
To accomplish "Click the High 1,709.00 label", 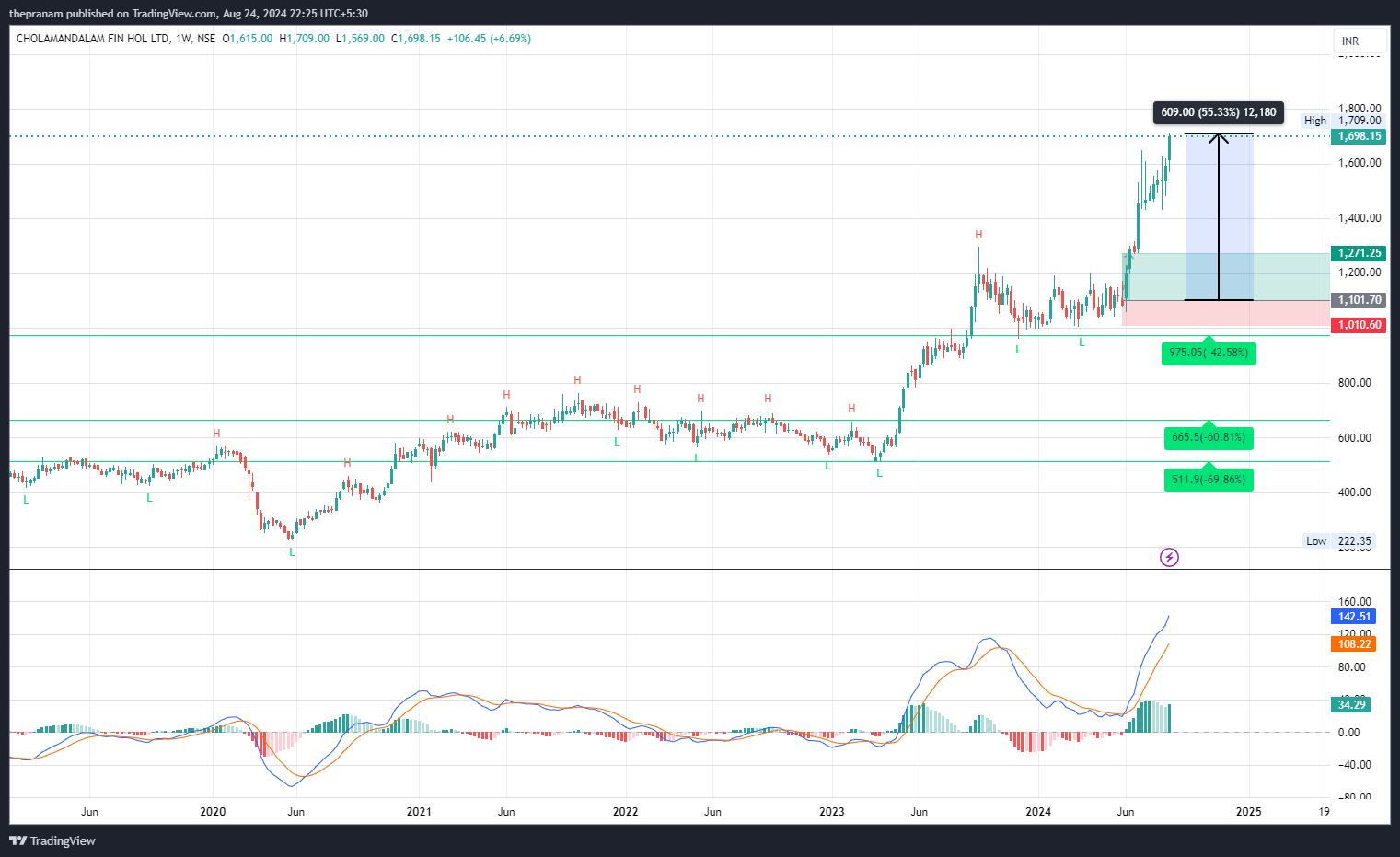I will 1343,121.
